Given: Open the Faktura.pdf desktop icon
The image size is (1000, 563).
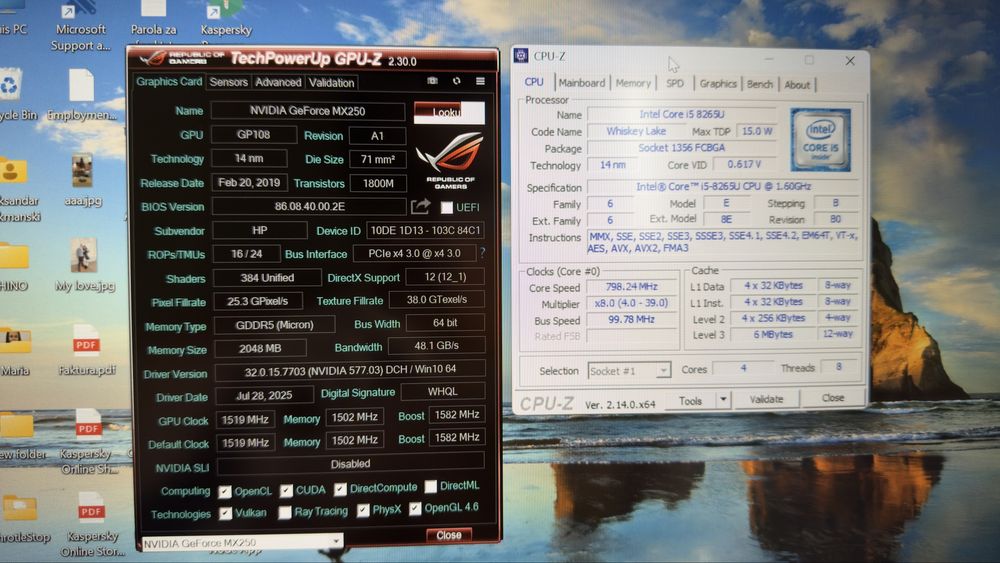Looking at the screenshot, I should pos(86,349).
